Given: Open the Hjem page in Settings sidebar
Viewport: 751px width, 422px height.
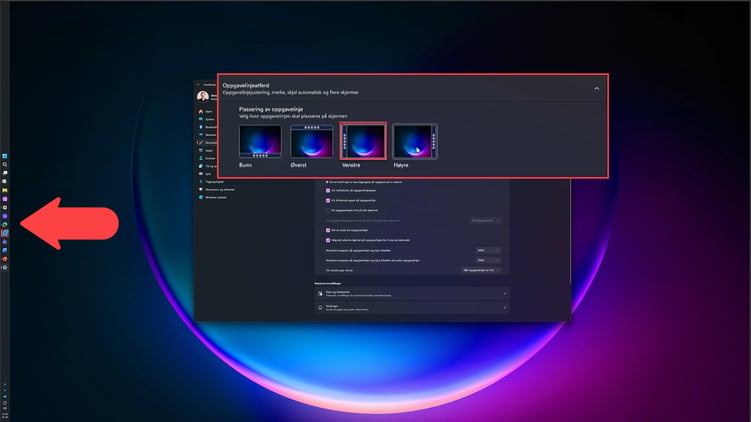Looking at the screenshot, I should [206, 111].
